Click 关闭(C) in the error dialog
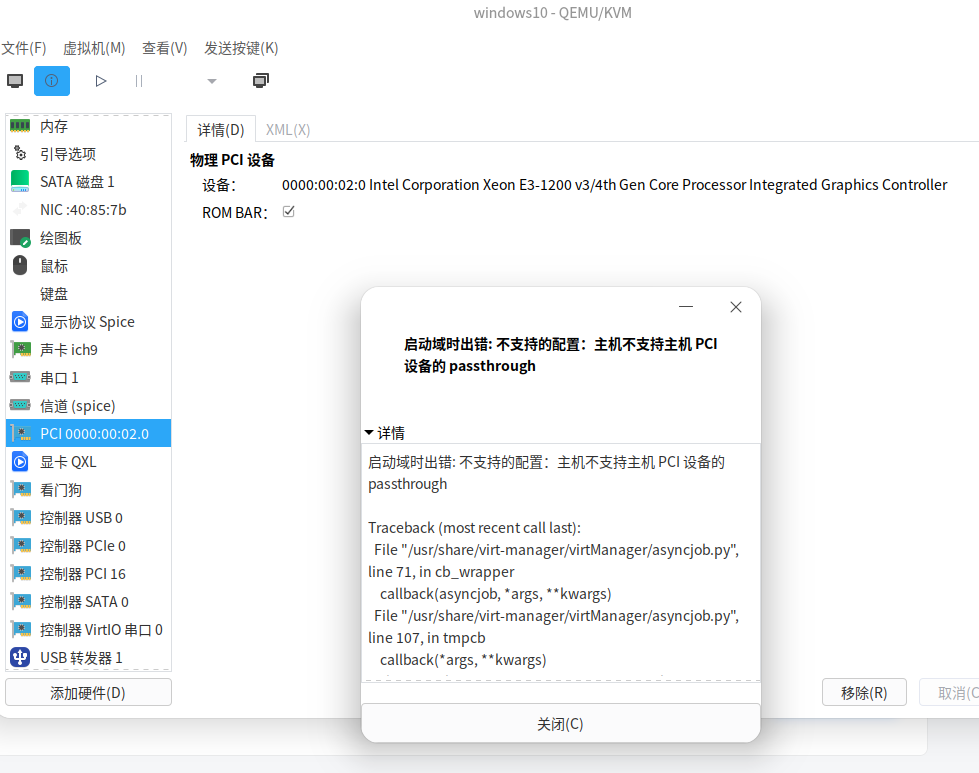Image resolution: width=979 pixels, height=773 pixels. tap(561, 724)
